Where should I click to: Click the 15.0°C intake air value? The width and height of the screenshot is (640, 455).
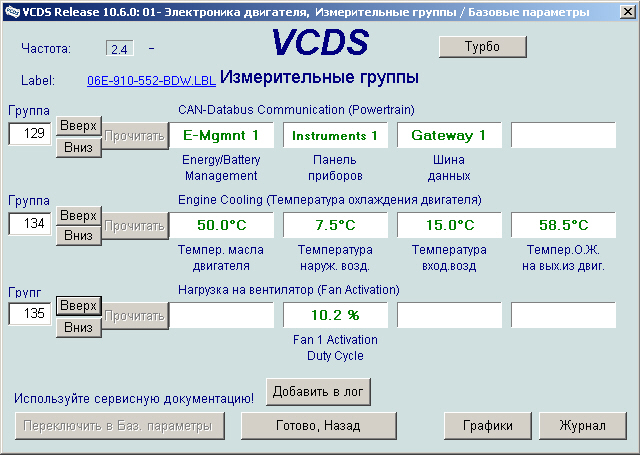click(449, 225)
